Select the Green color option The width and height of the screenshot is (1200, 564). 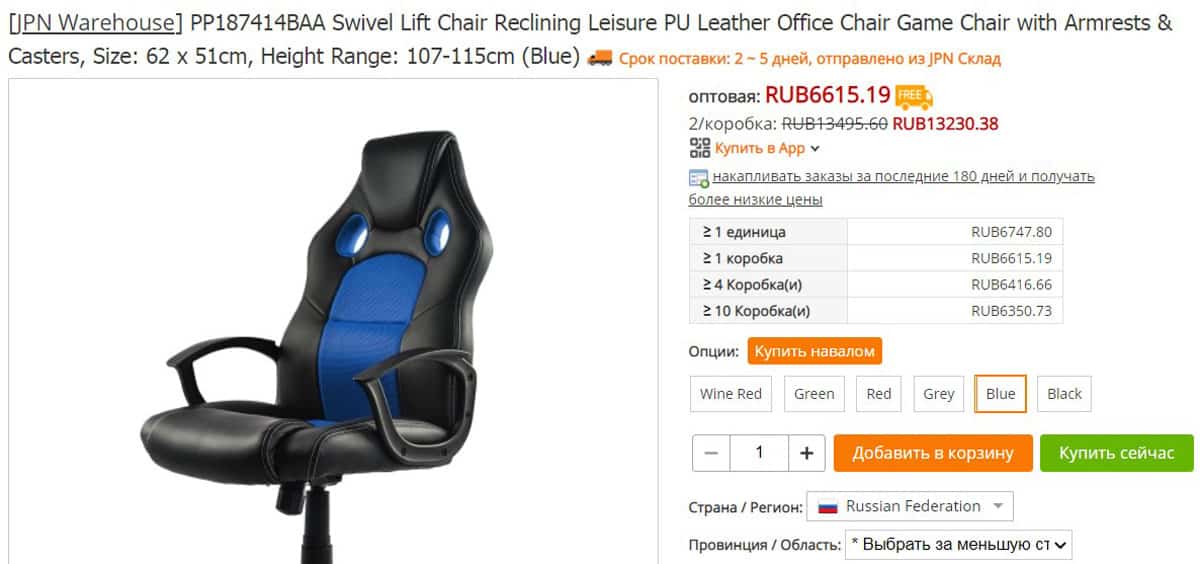(814, 394)
